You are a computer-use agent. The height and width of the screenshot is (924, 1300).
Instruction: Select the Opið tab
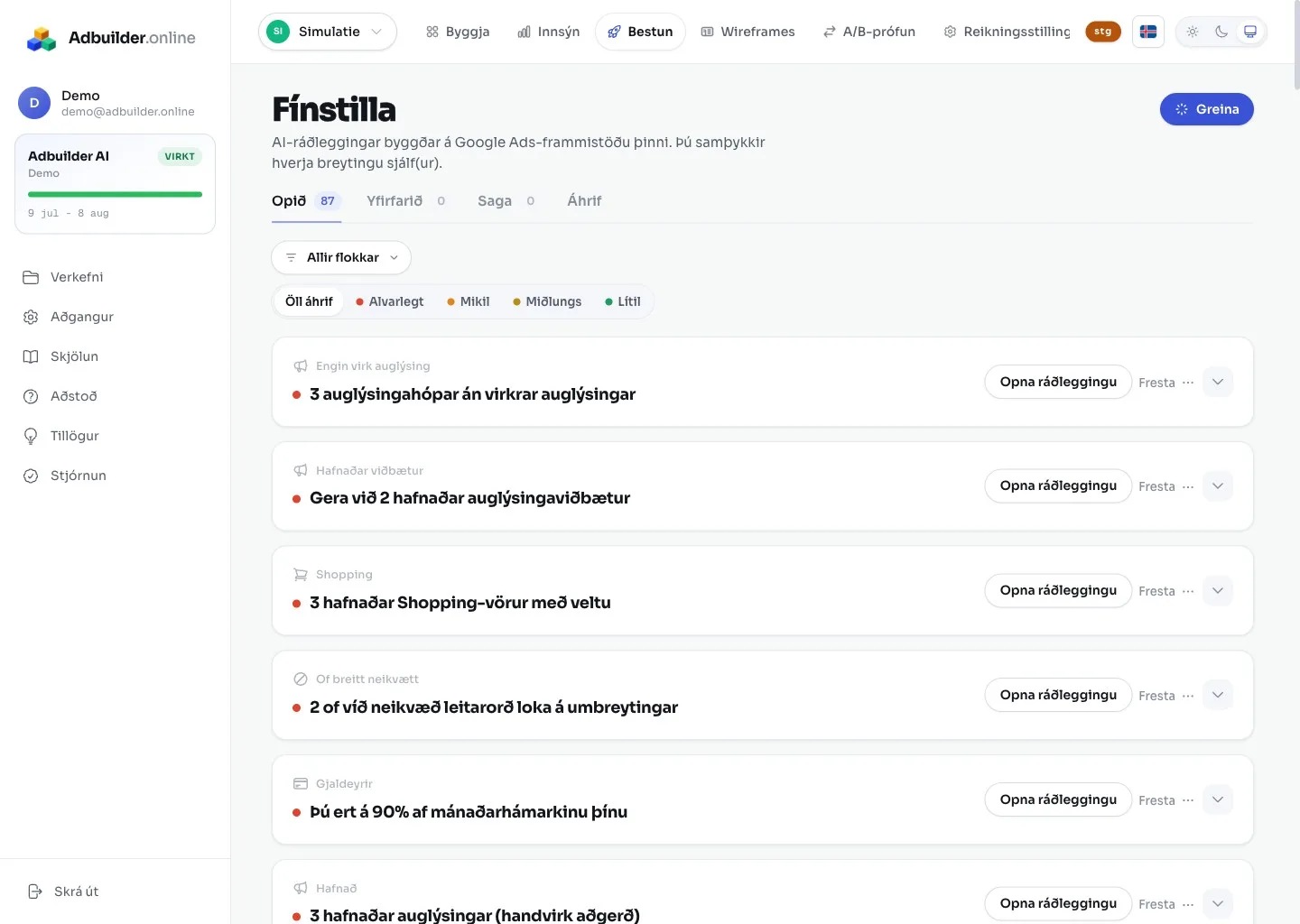(306, 201)
